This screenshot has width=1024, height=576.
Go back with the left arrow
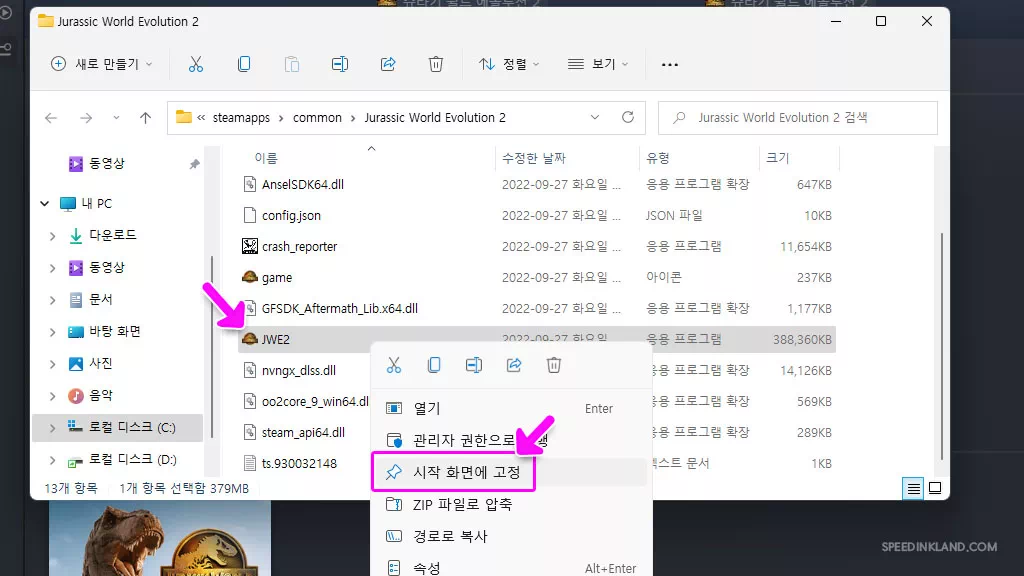pyautogui.click(x=51, y=118)
